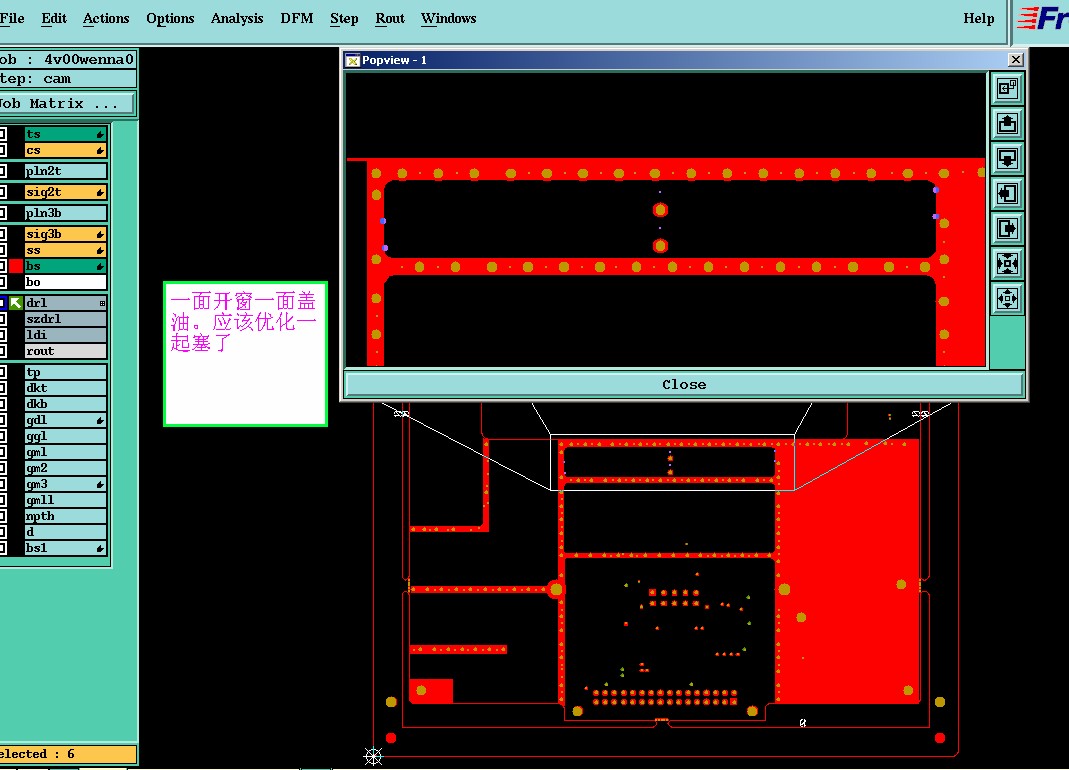Screen dimensions: 1069x770
Task: Click the Close button under the popview
Action: pyautogui.click(x=684, y=384)
